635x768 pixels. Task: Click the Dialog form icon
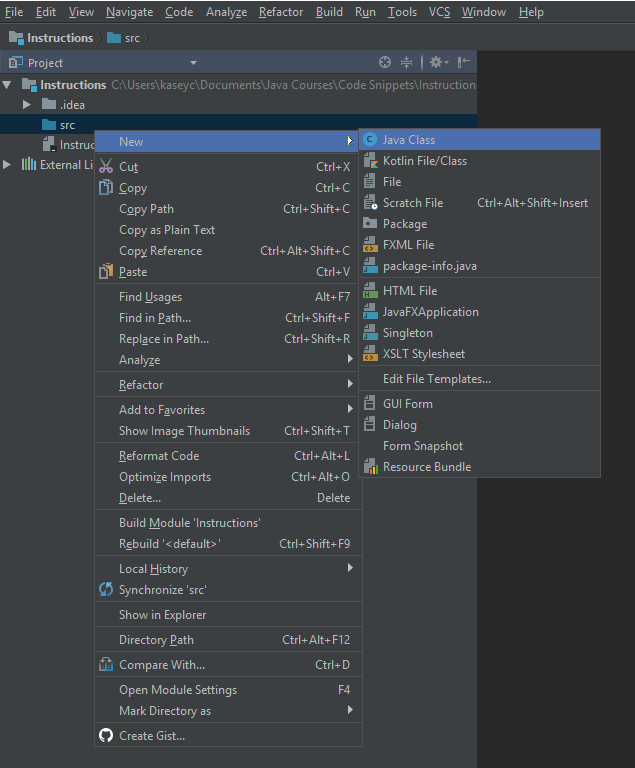click(370, 424)
